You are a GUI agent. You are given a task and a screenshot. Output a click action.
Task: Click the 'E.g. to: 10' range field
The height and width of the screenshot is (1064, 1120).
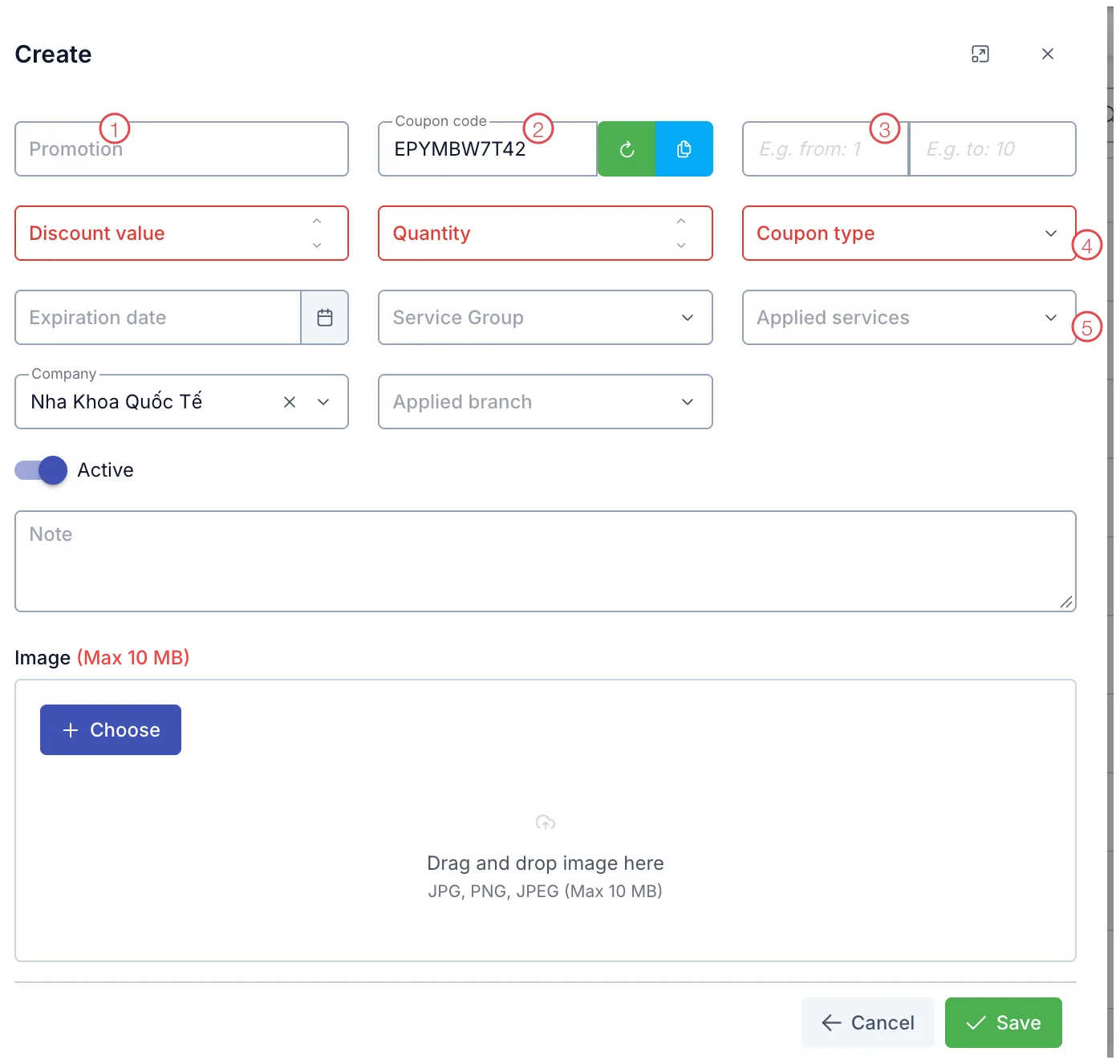[993, 149]
